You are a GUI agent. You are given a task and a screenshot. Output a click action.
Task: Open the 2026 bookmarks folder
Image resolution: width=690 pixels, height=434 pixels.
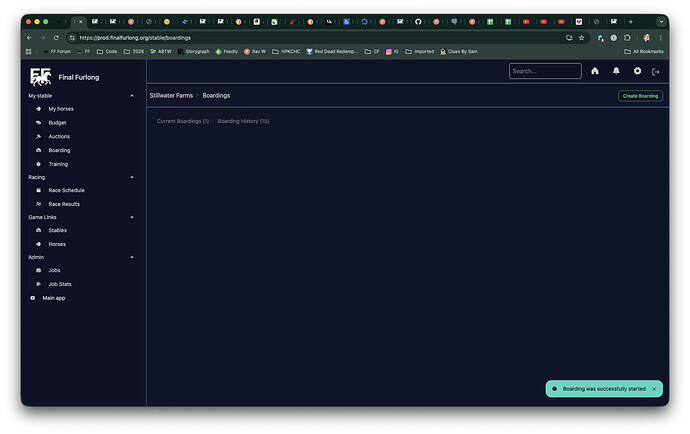[x=134, y=51]
